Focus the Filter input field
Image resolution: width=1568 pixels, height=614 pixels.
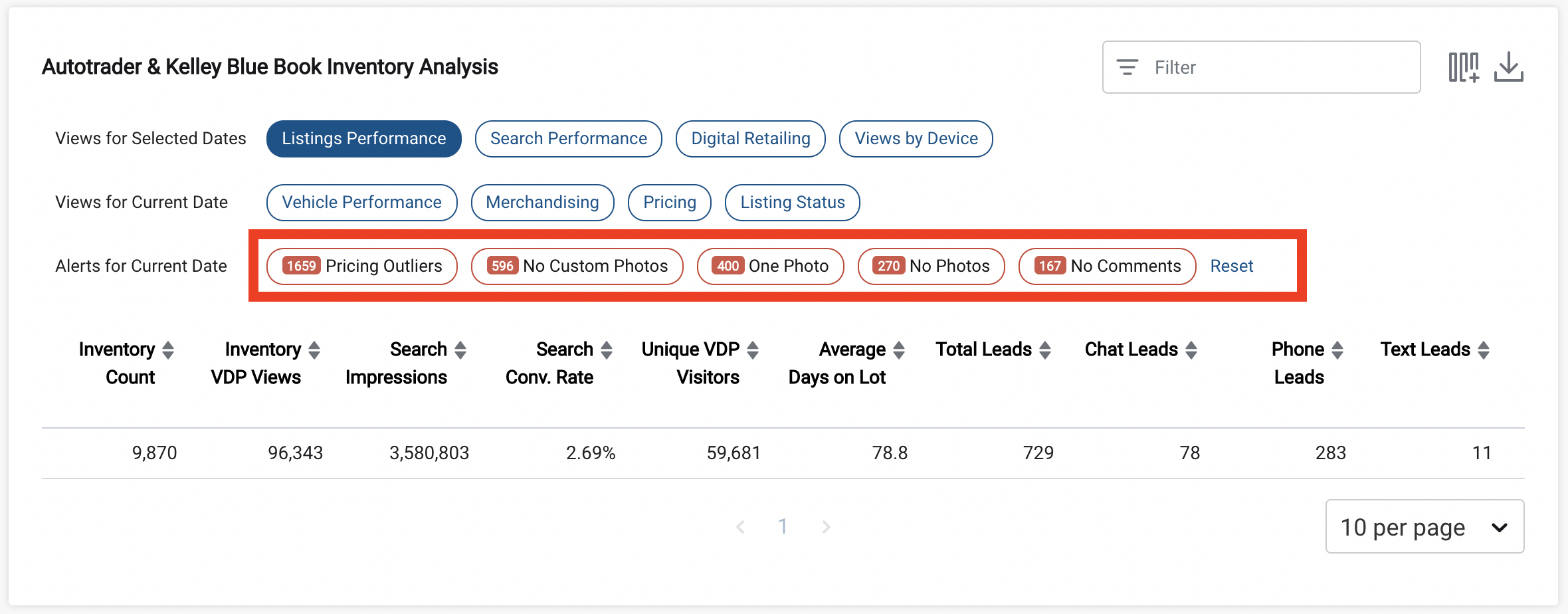(1262, 67)
